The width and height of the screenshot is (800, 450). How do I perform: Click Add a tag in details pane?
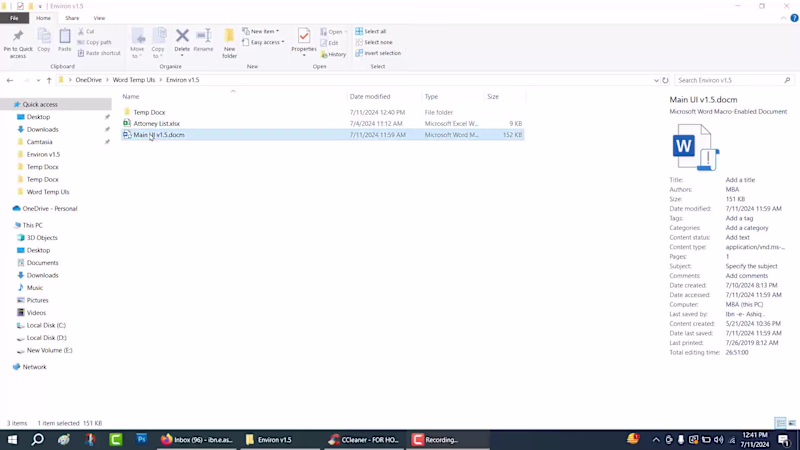[x=739, y=218]
